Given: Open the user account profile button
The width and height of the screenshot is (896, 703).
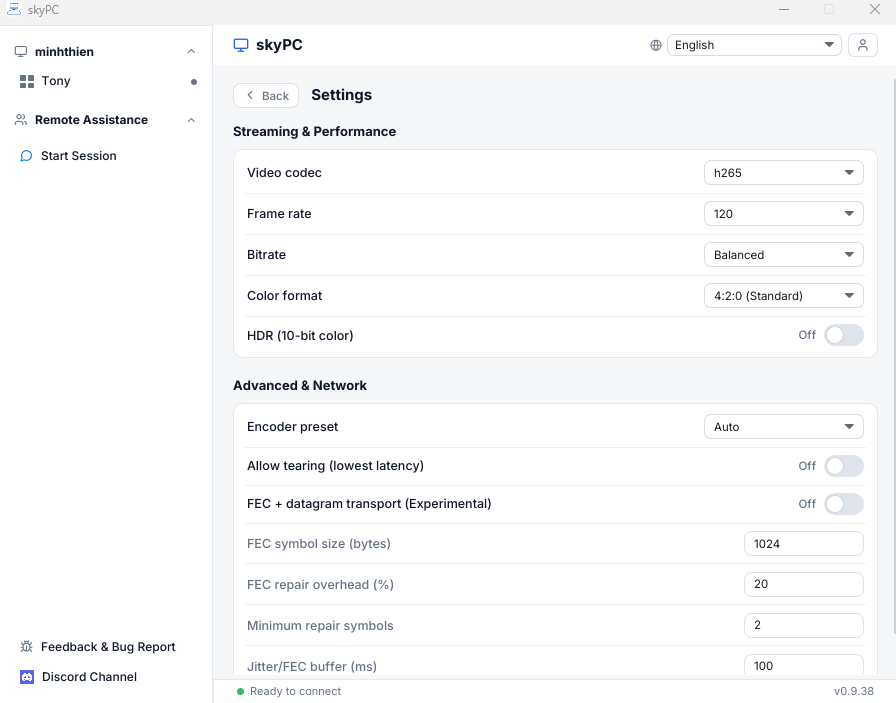Looking at the screenshot, I should [x=862, y=45].
